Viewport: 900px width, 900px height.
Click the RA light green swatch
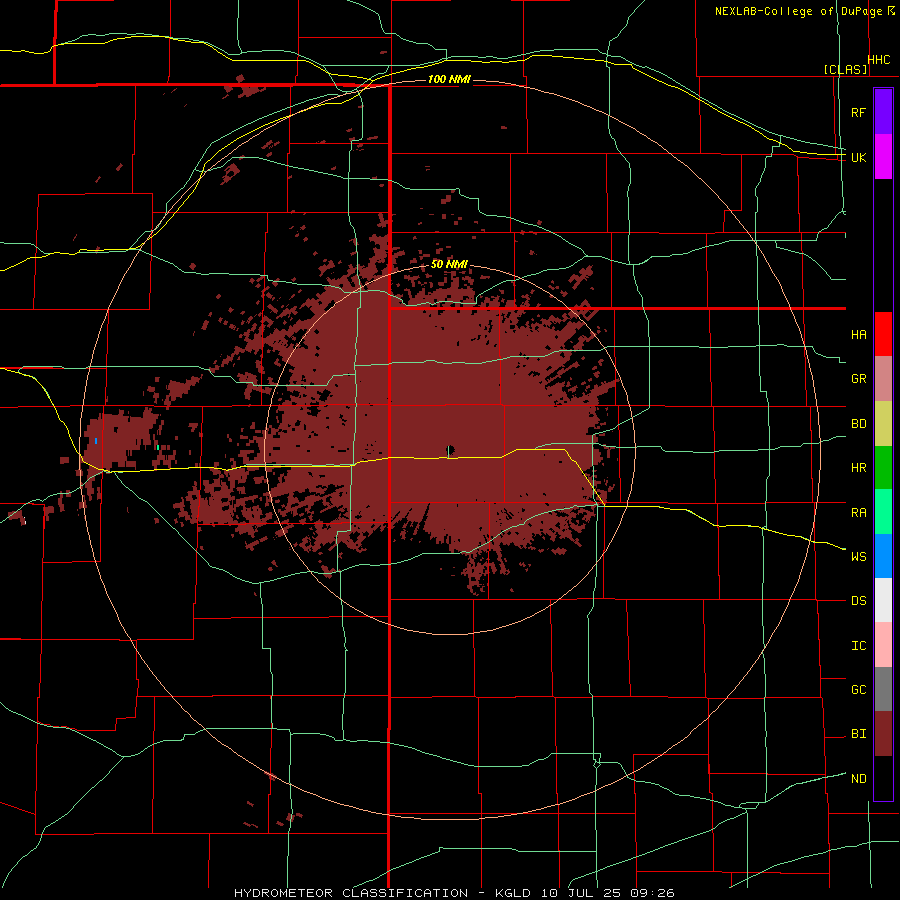(883, 512)
